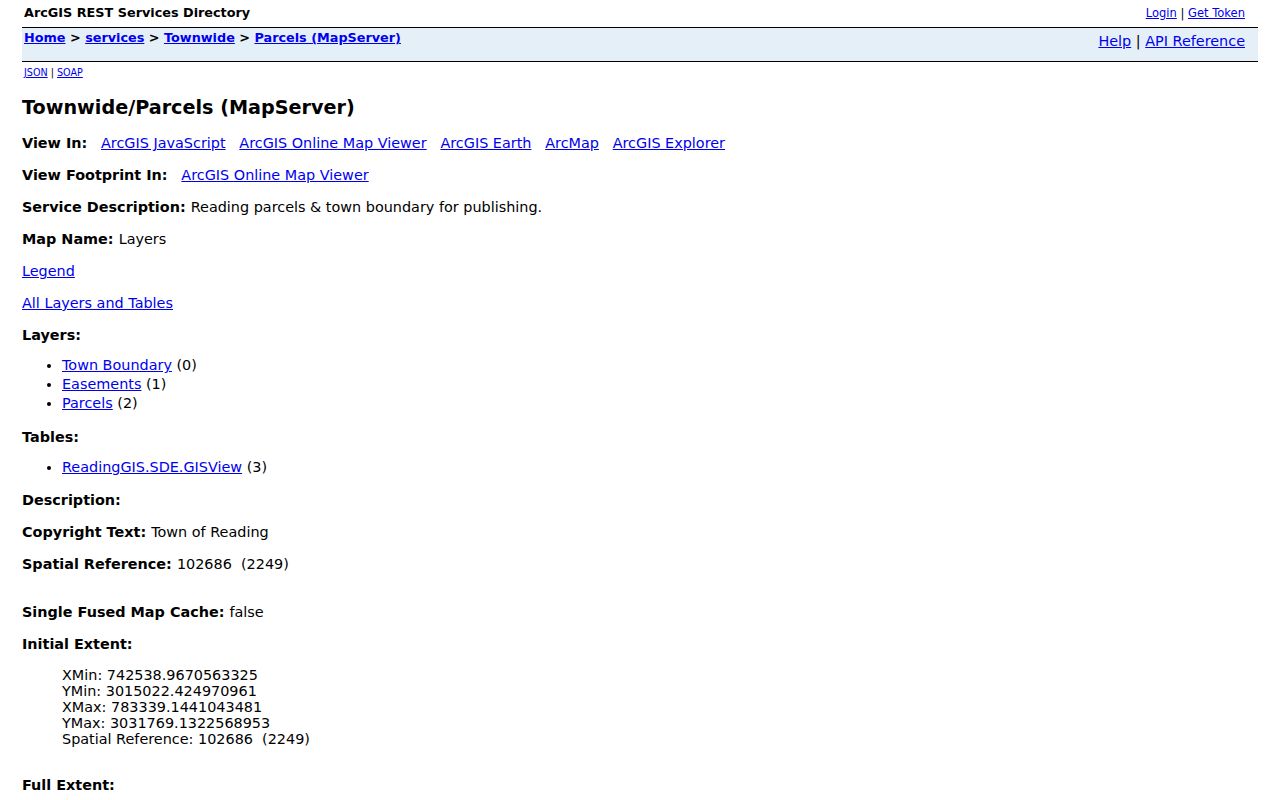This screenshot has height=800, width=1280.
Task: Click the YMin value 3015022.424970961
Action: (x=181, y=691)
